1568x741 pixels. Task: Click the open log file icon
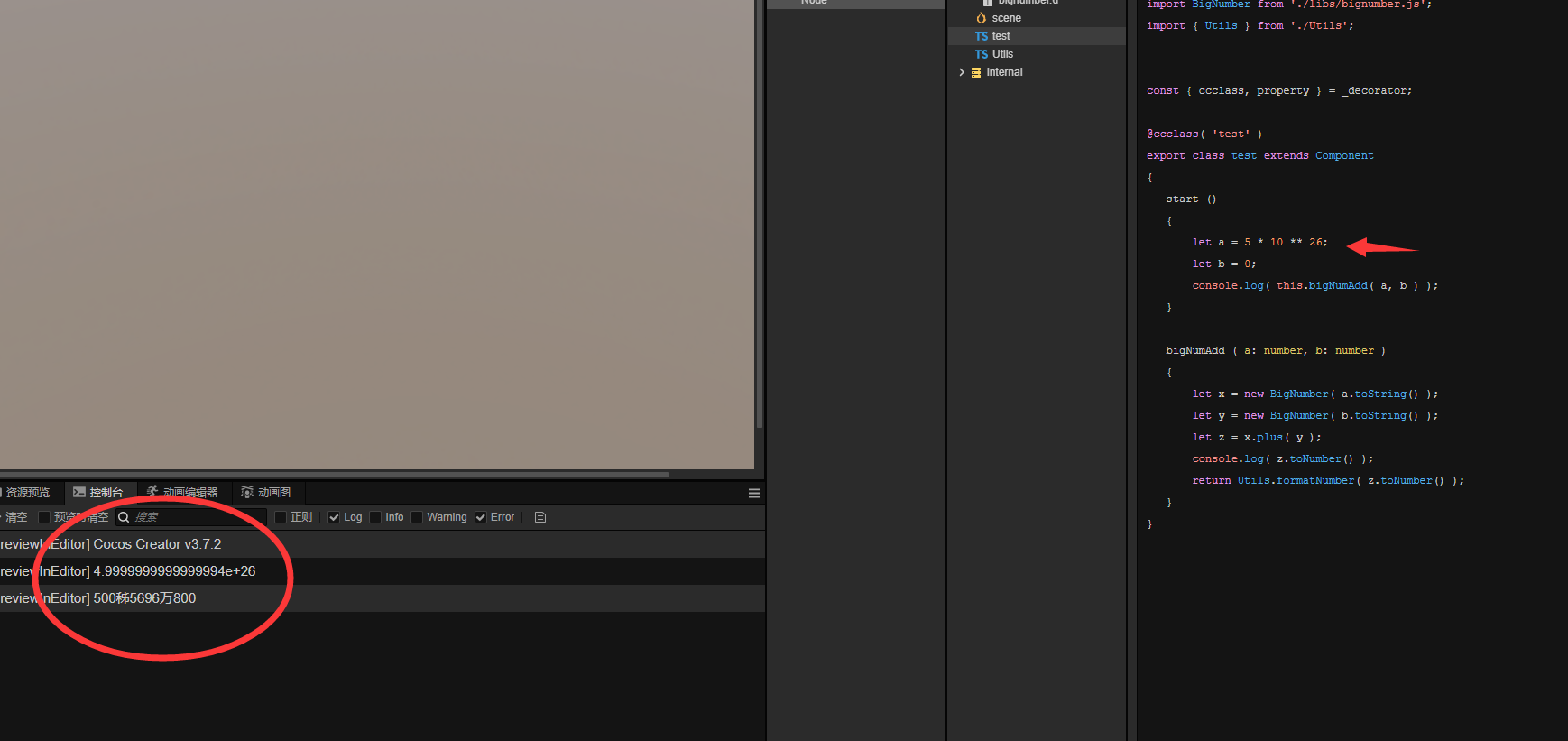[x=540, y=517]
